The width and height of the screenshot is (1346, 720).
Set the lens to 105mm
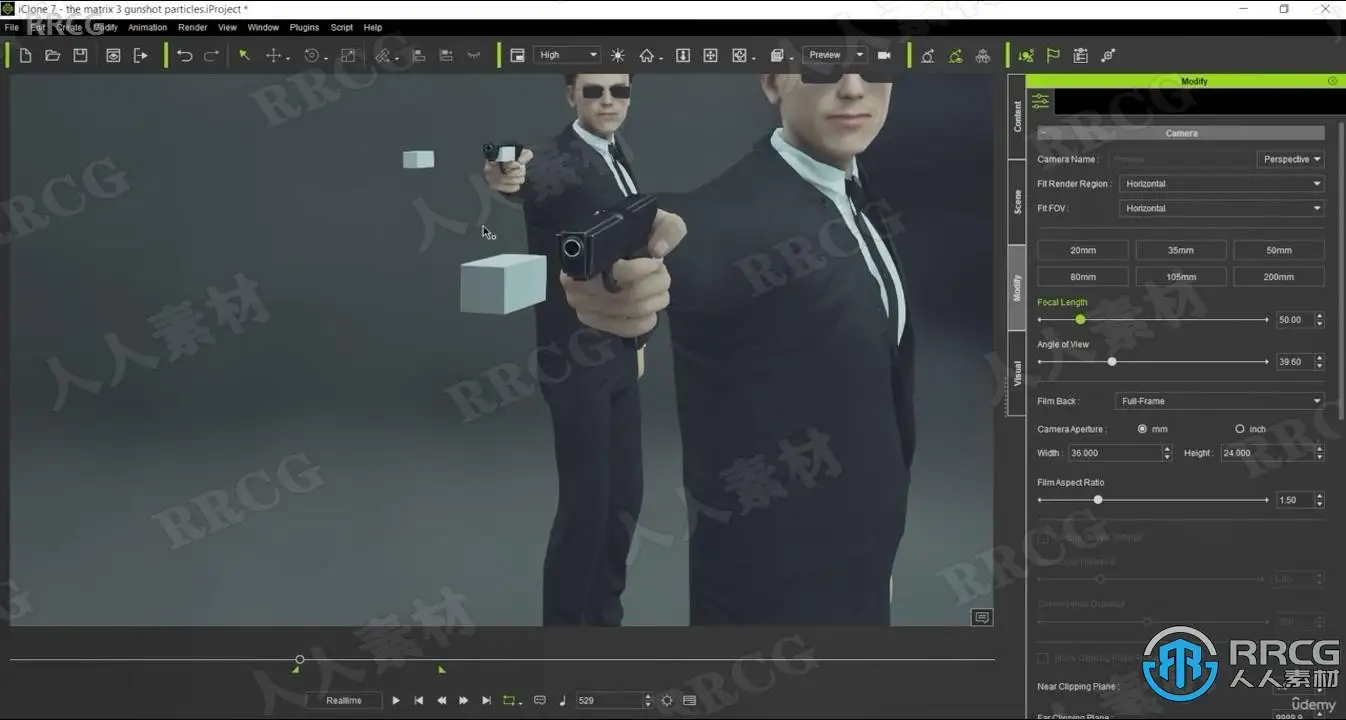[x=1180, y=277]
